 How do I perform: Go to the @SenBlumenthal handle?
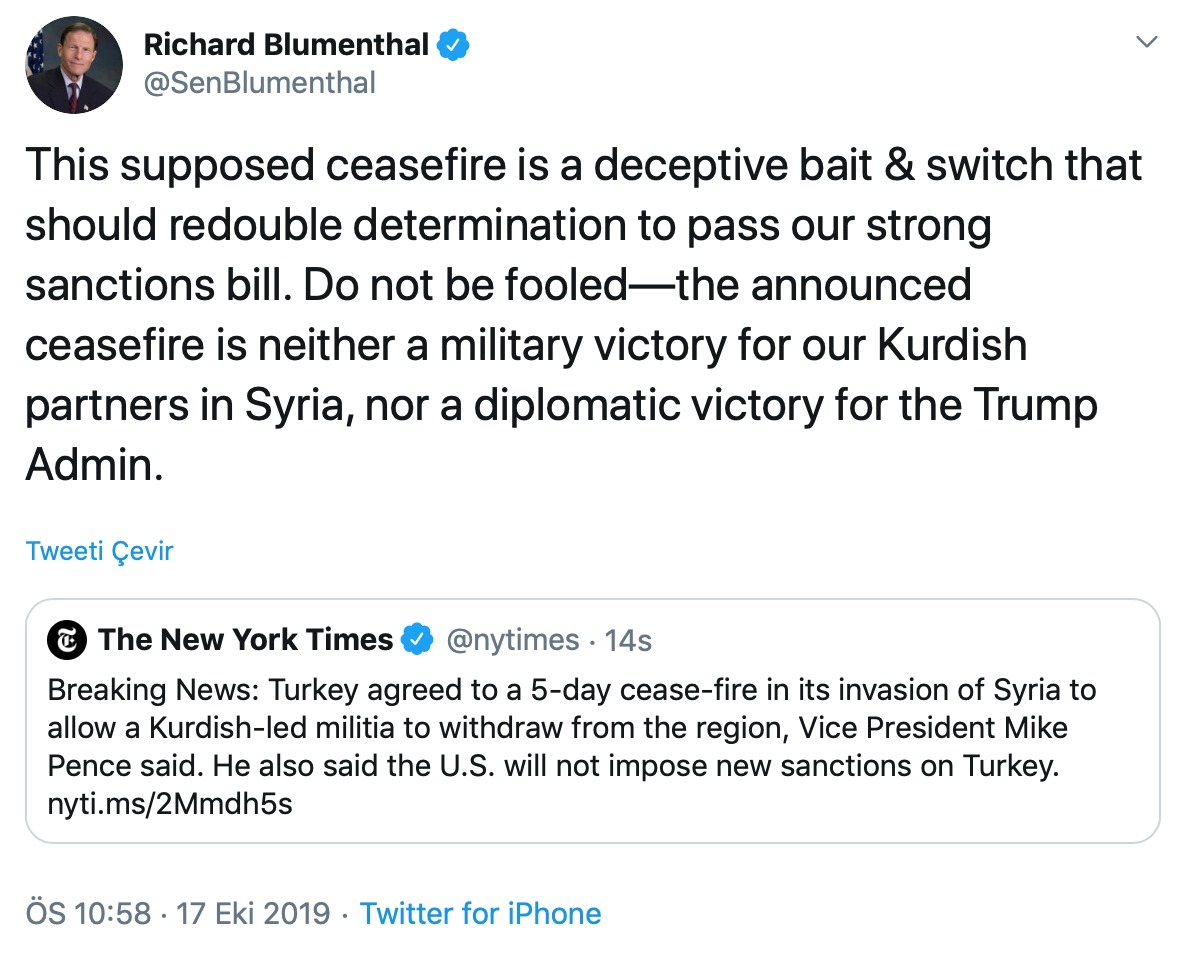pos(260,83)
